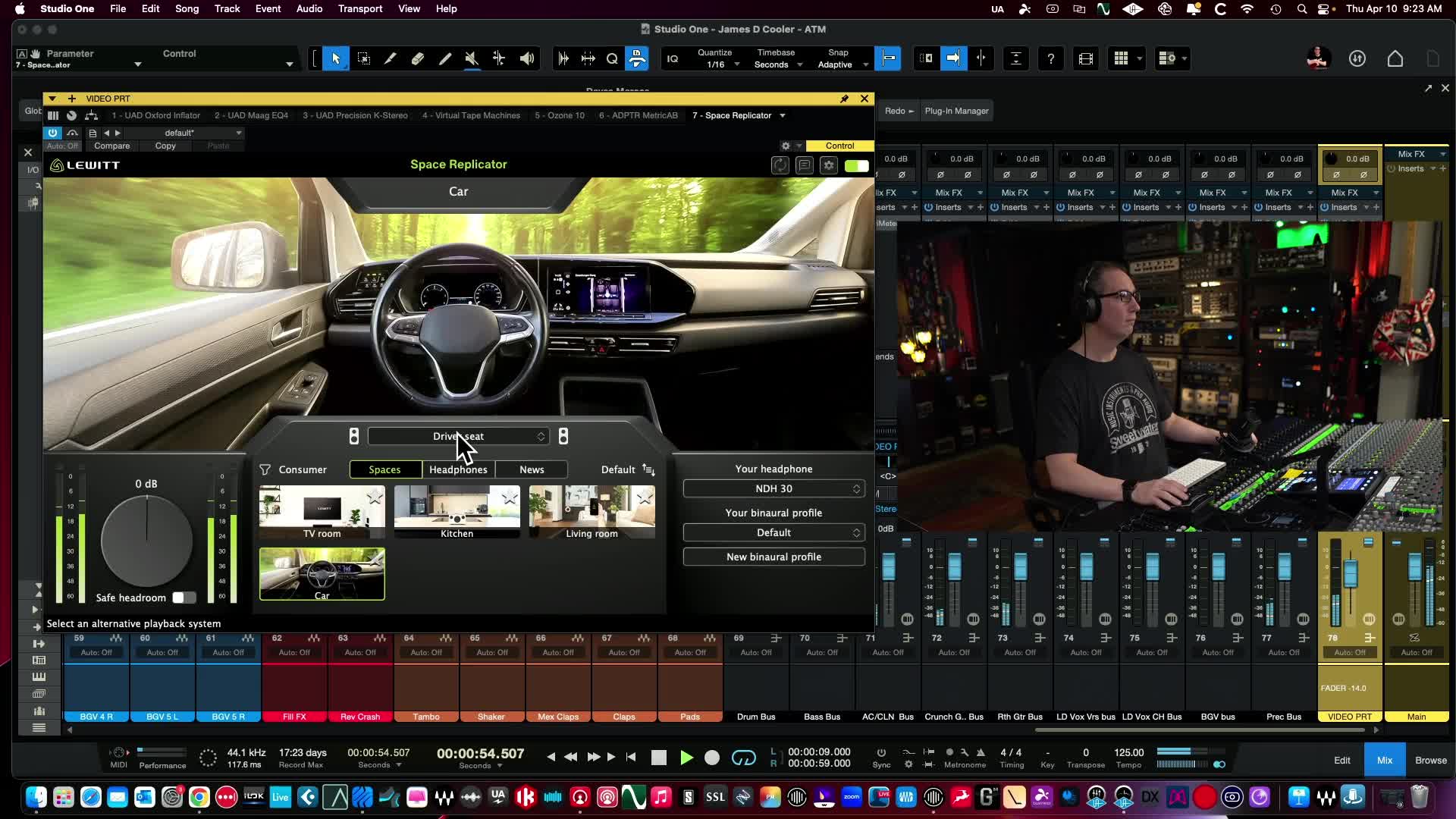Screen dimensions: 1456x819
Task: Return to zero in transport
Action: [x=631, y=757]
